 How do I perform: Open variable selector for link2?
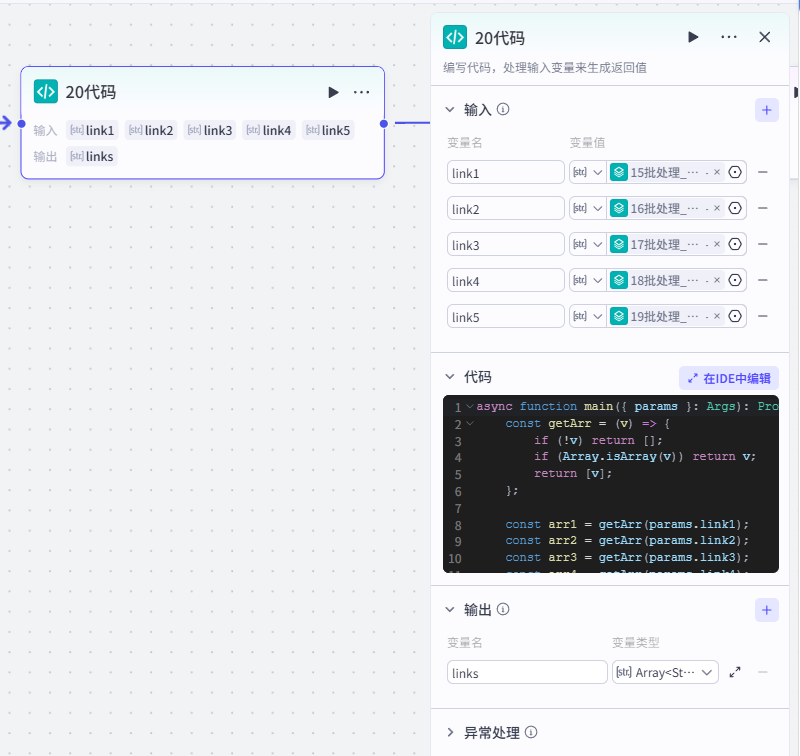tap(735, 208)
